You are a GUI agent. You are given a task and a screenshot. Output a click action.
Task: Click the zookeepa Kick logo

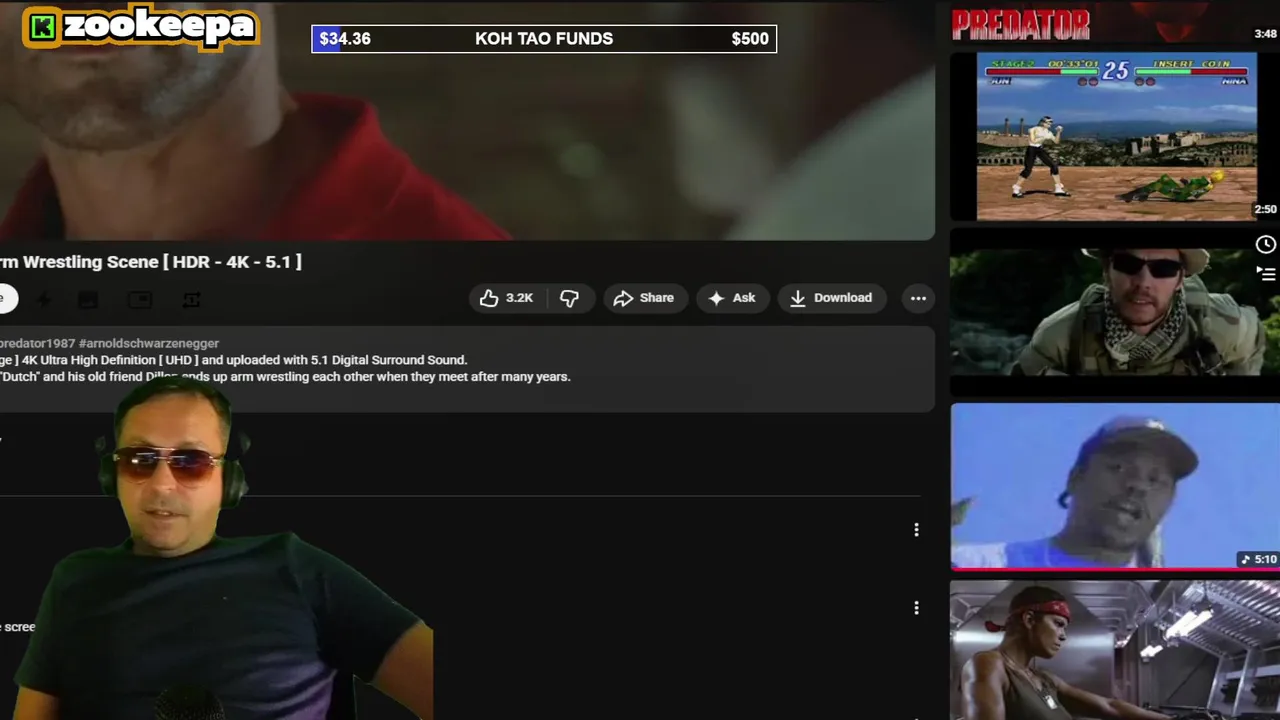140,27
